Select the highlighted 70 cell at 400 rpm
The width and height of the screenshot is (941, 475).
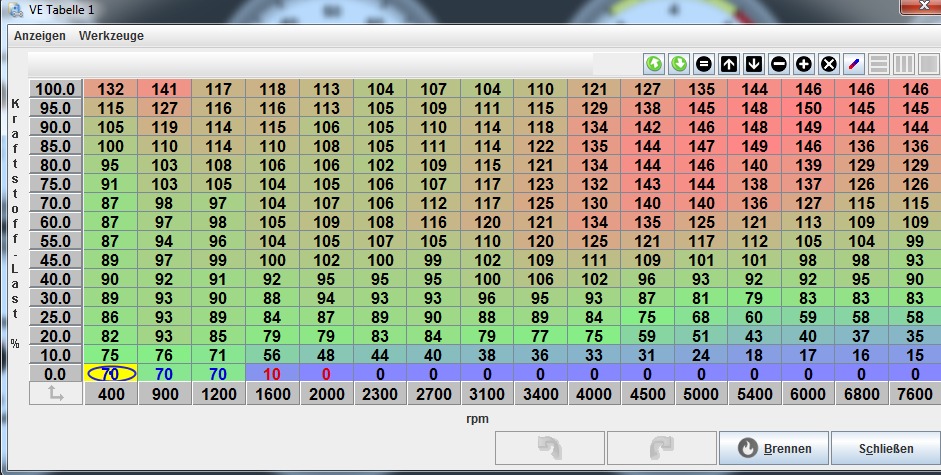(110, 374)
